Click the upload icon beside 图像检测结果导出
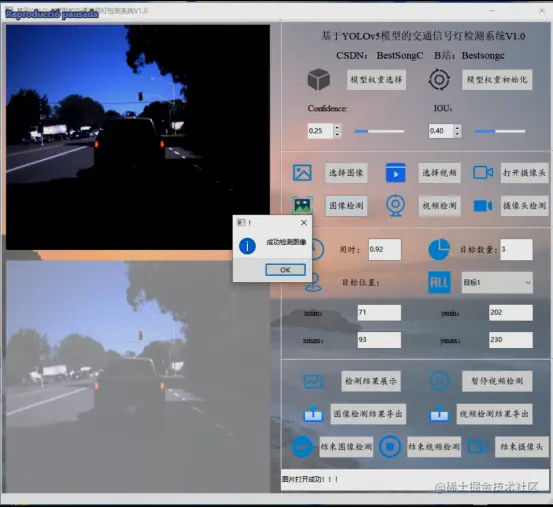 (313, 414)
